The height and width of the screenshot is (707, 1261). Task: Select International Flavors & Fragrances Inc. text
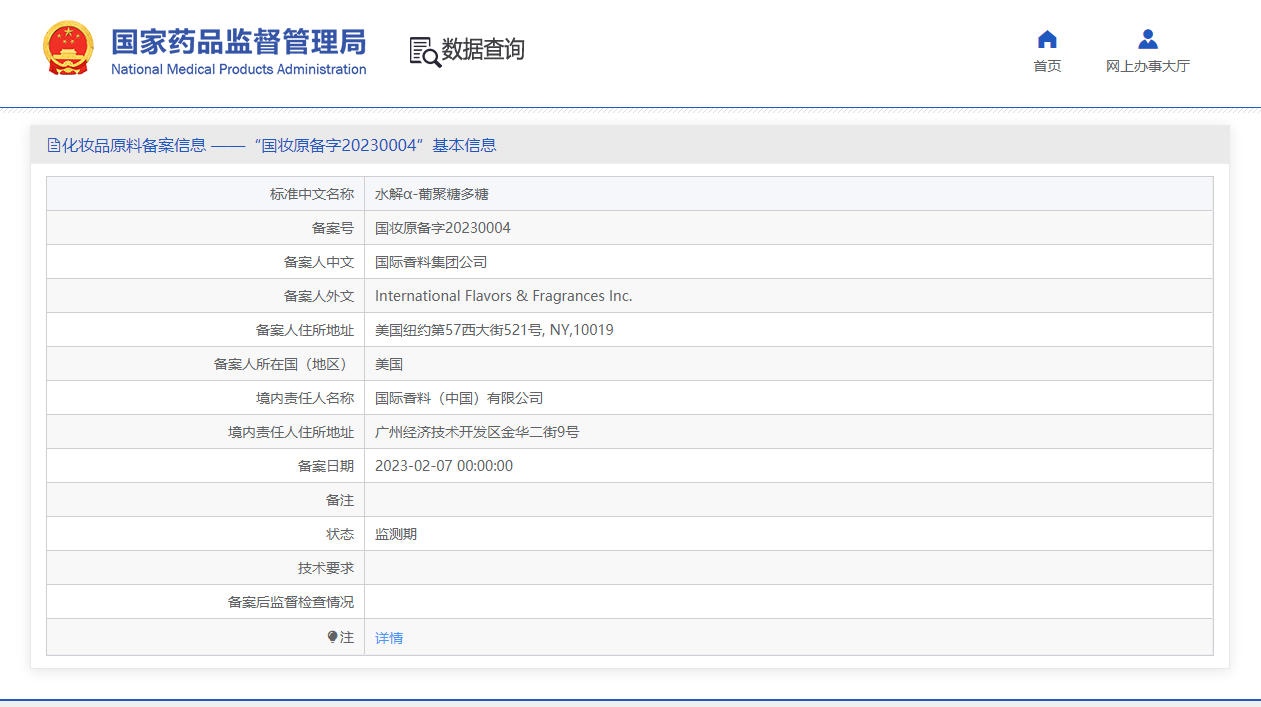click(x=504, y=296)
